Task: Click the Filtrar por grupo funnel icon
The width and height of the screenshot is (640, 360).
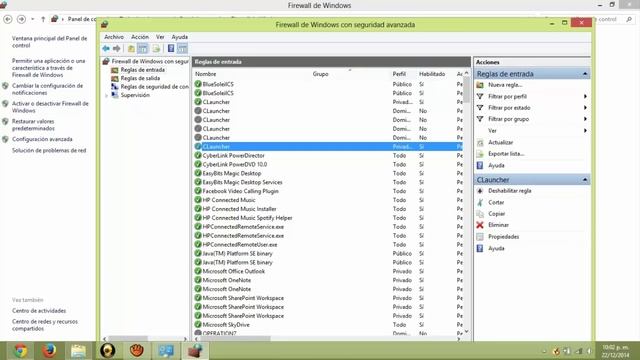Action: pyautogui.click(x=480, y=119)
